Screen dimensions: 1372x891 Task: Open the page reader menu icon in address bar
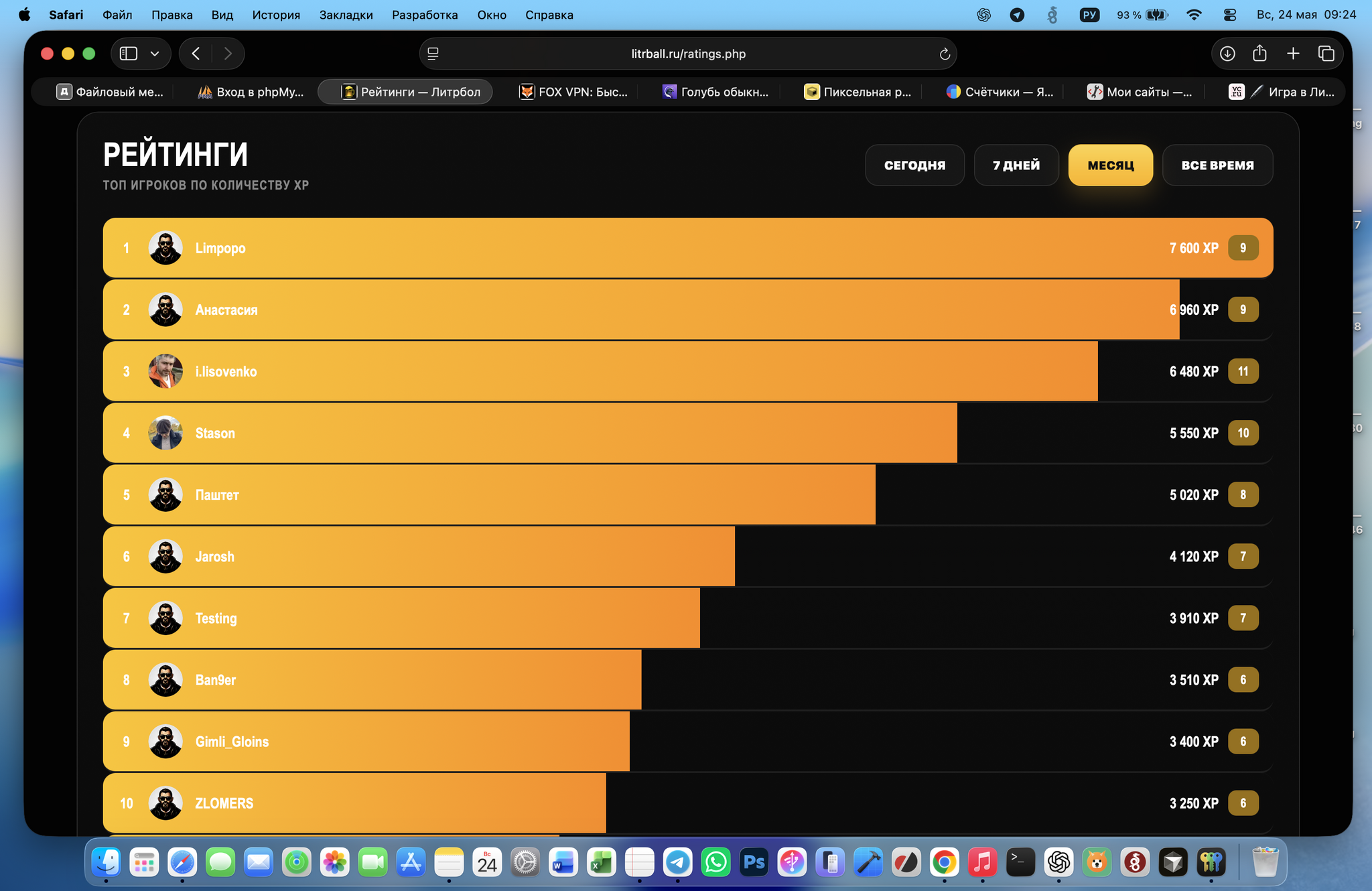click(x=433, y=54)
